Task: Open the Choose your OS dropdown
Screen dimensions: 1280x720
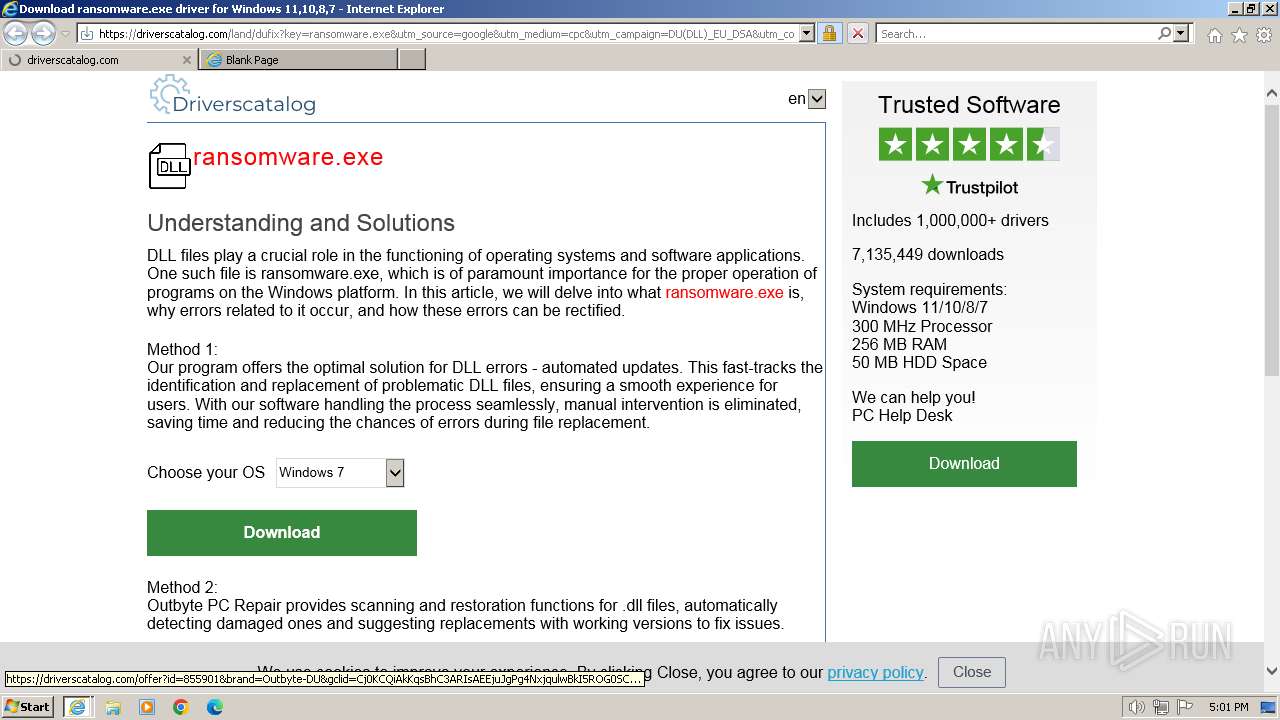Action: pyautogui.click(x=340, y=473)
